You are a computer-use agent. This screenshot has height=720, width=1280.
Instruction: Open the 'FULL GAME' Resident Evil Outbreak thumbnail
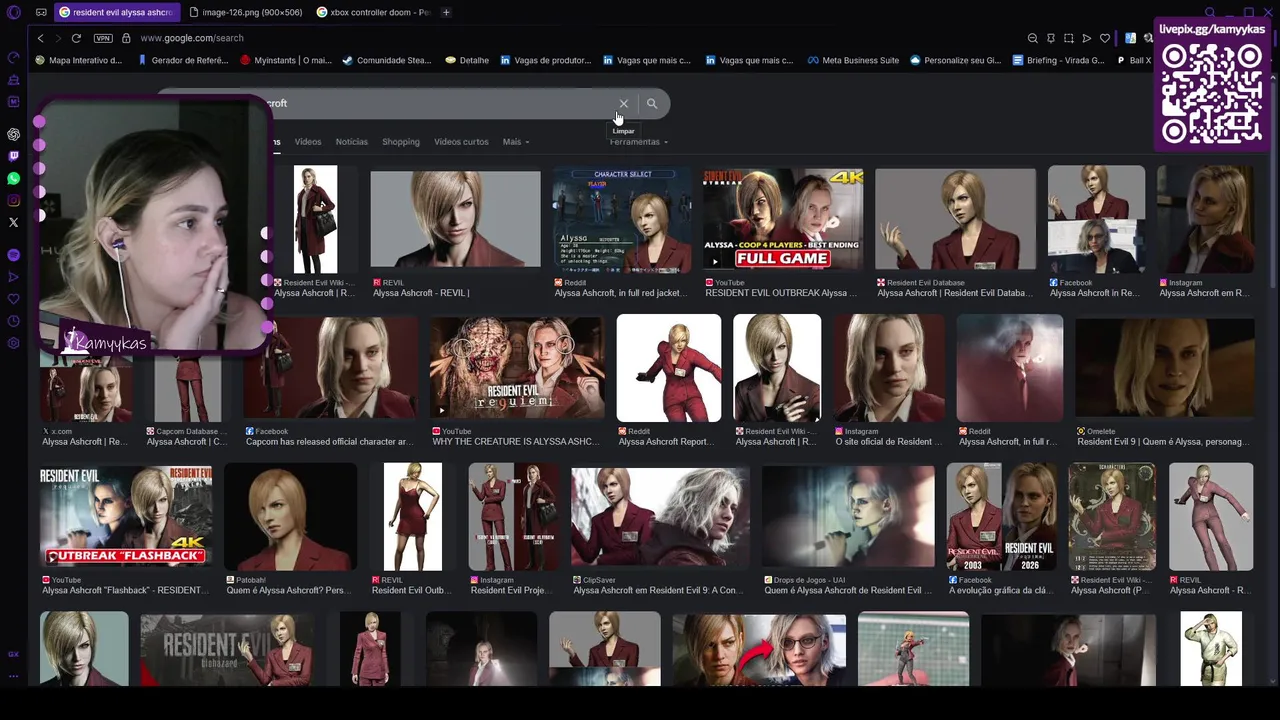point(783,220)
